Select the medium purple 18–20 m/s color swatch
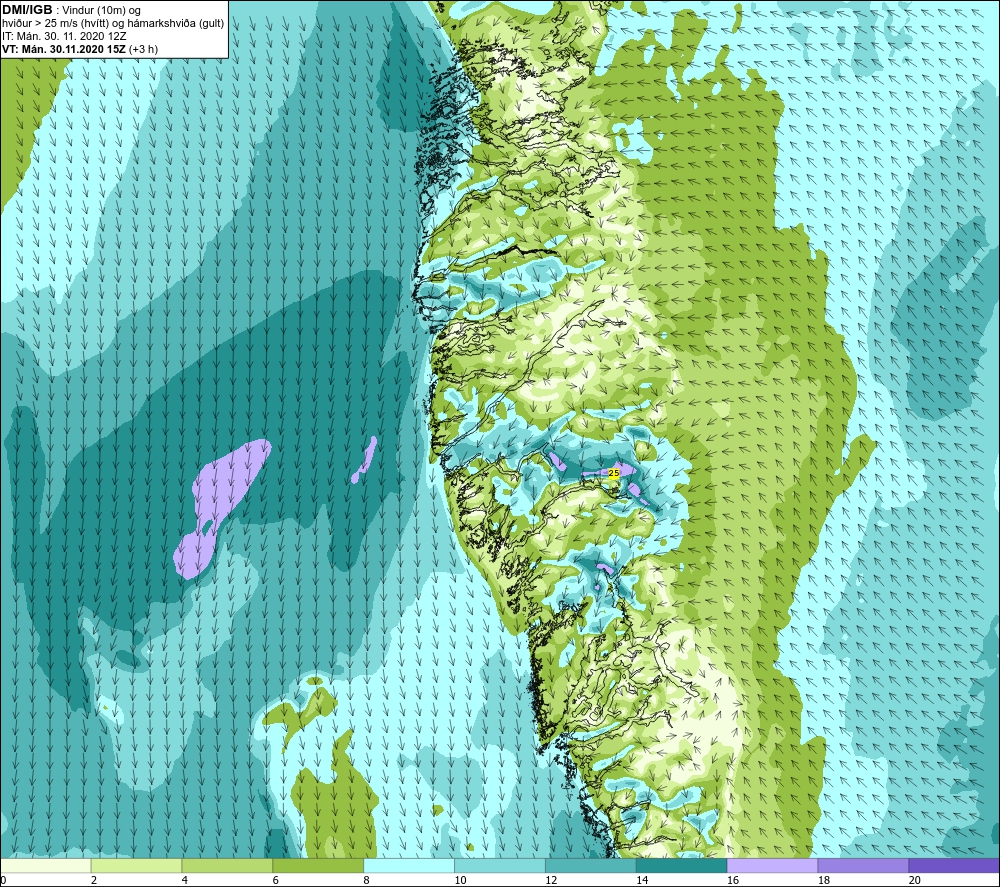 pos(864,866)
